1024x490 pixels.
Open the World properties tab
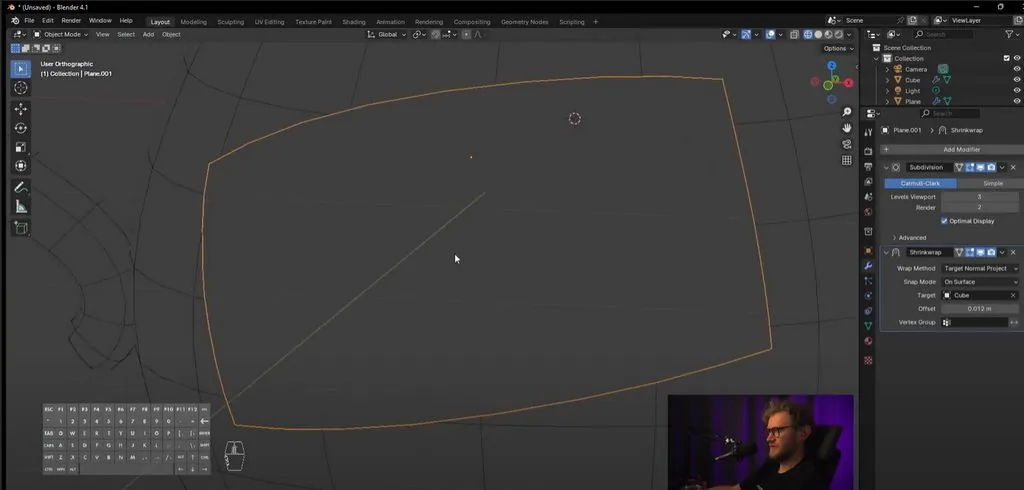point(868,212)
